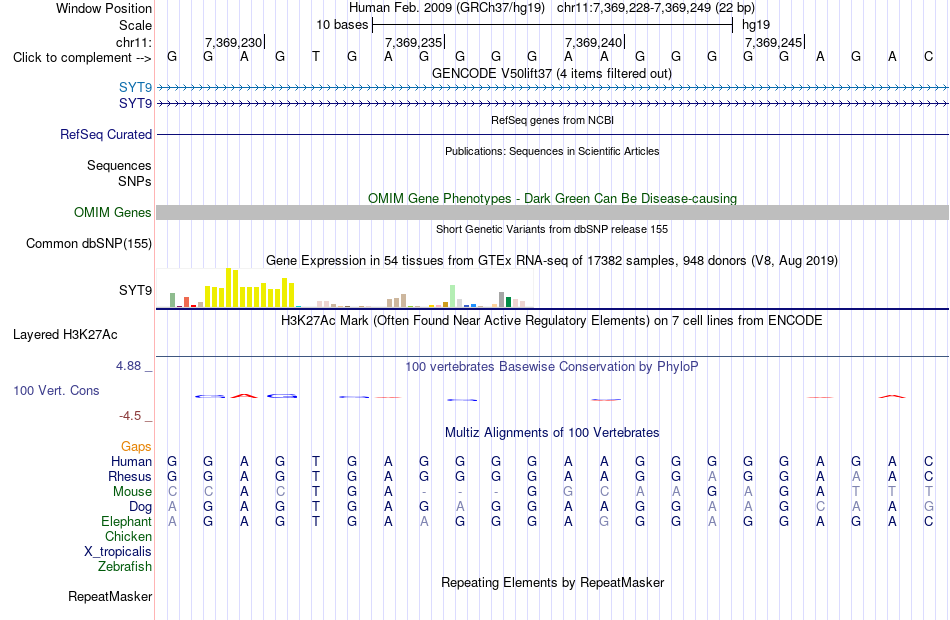This screenshot has height=620, width=950.
Task: Open the 'RefSeq Curated' track label
Action: coord(105,135)
